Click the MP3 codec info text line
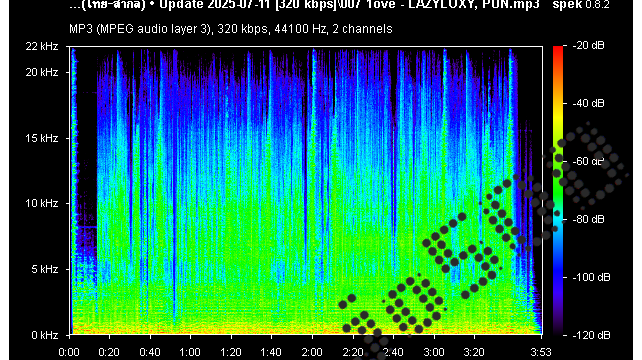The height and width of the screenshot is (360, 642). coord(231,29)
